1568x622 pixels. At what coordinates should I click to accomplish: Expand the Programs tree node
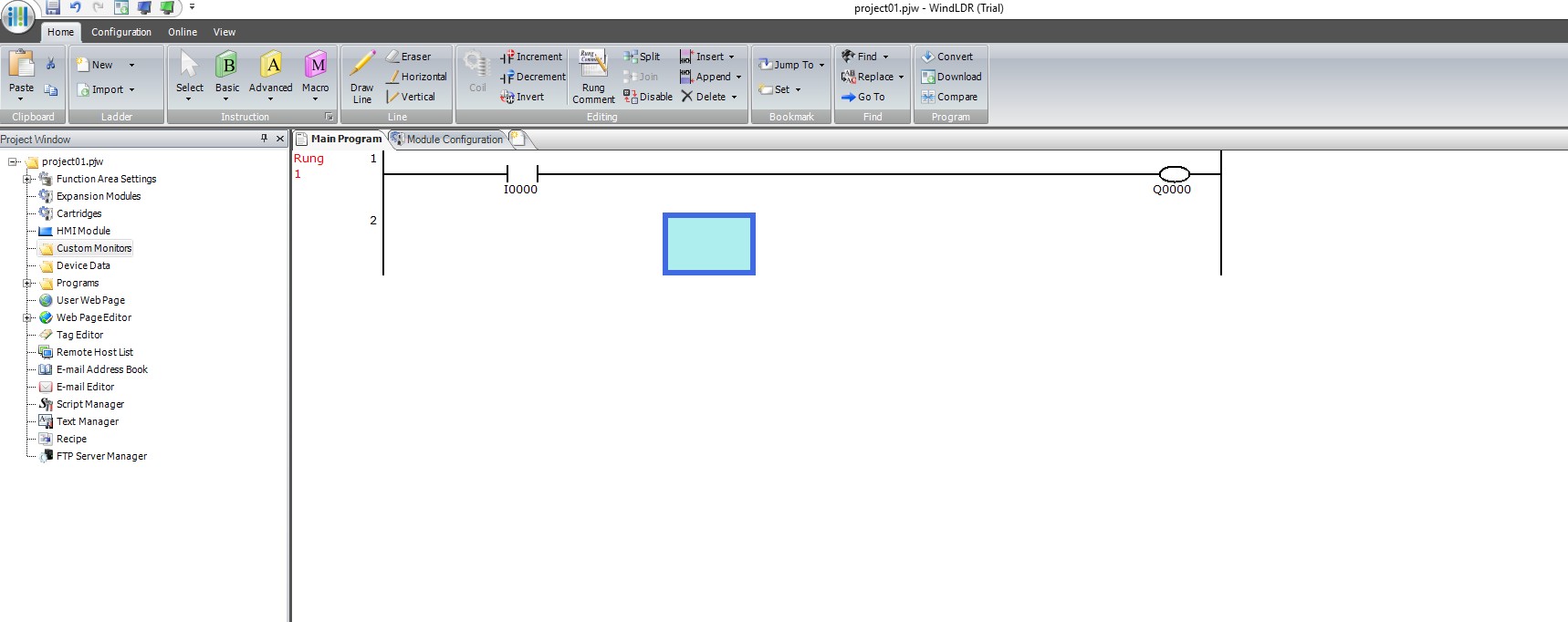[x=27, y=283]
